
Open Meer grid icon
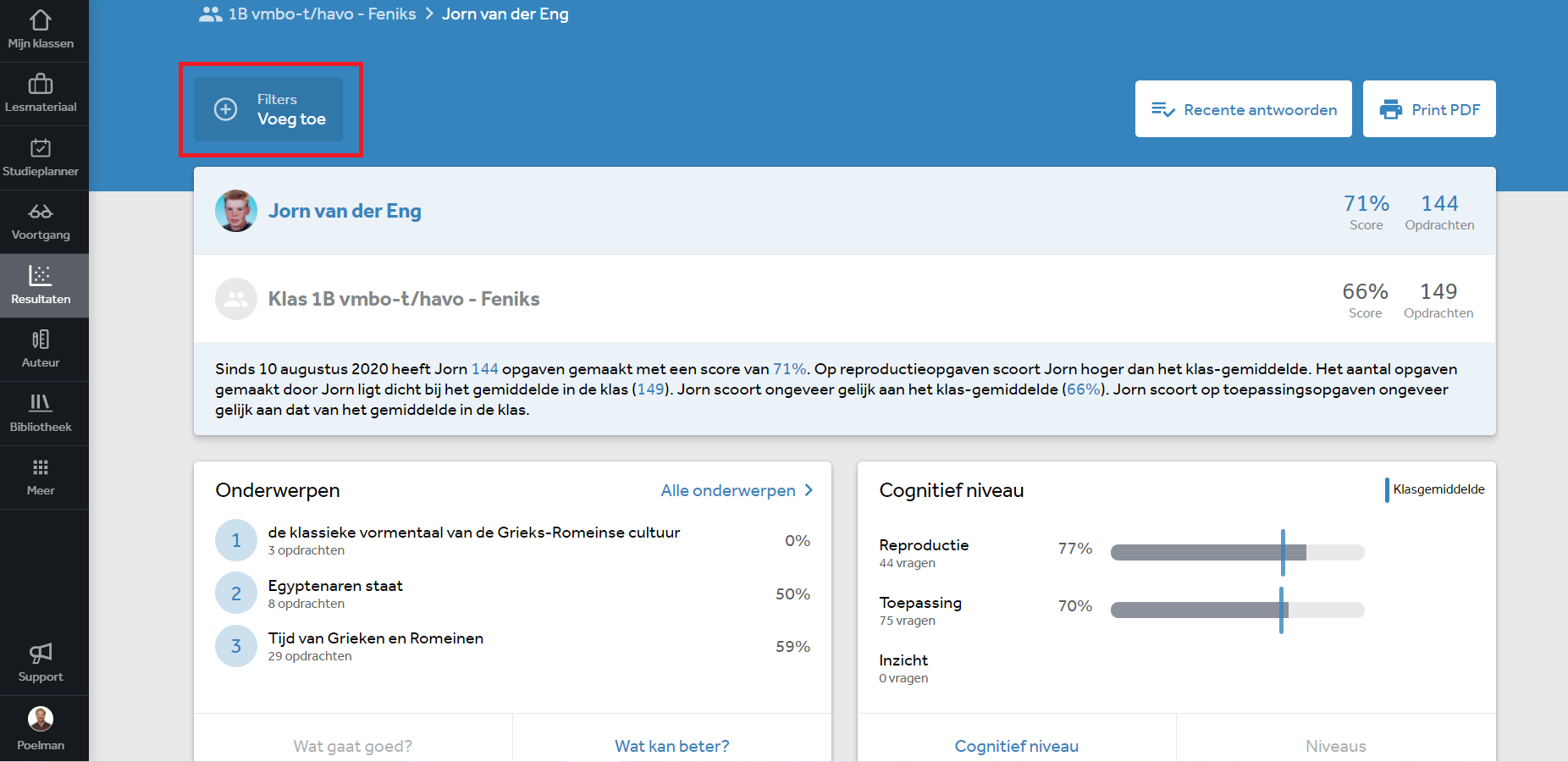click(x=41, y=467)
